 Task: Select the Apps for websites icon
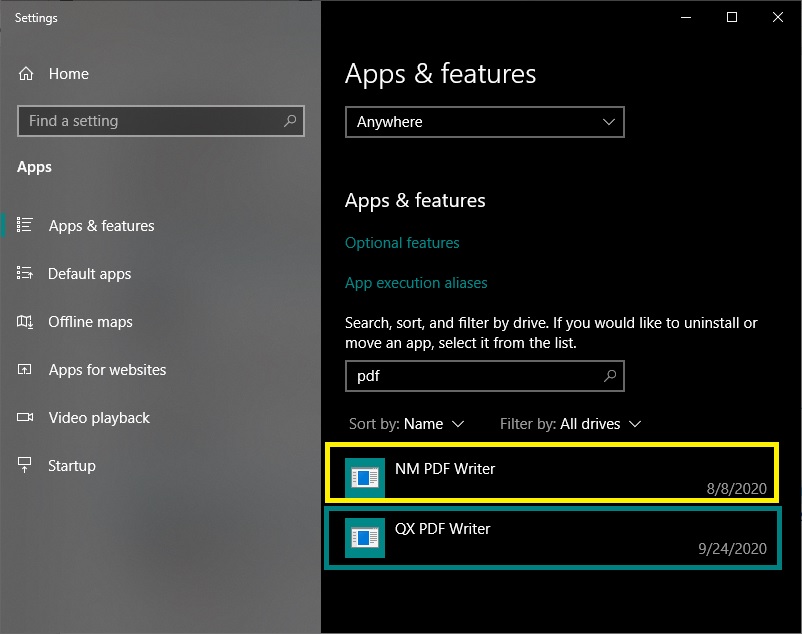tap(25, 369)
